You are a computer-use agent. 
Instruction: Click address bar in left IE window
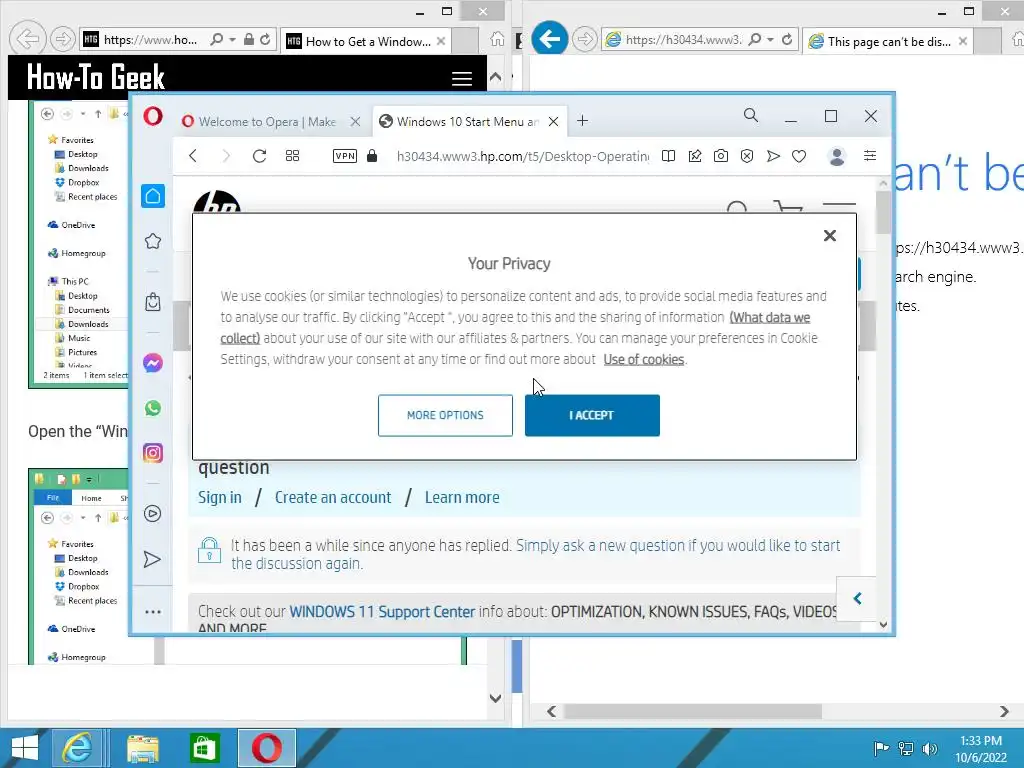(x=150, y=40)
